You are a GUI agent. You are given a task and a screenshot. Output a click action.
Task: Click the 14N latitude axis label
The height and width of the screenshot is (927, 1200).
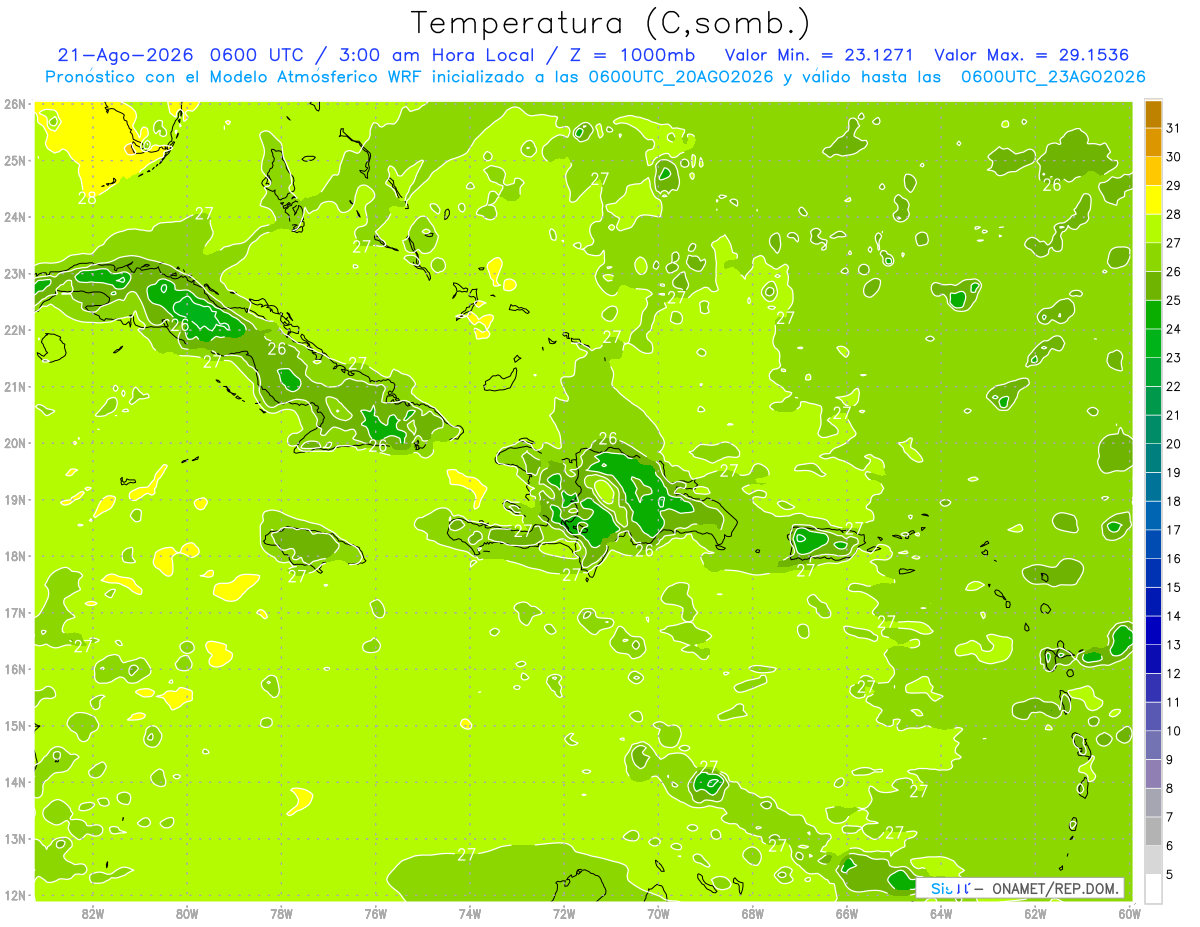15,782
